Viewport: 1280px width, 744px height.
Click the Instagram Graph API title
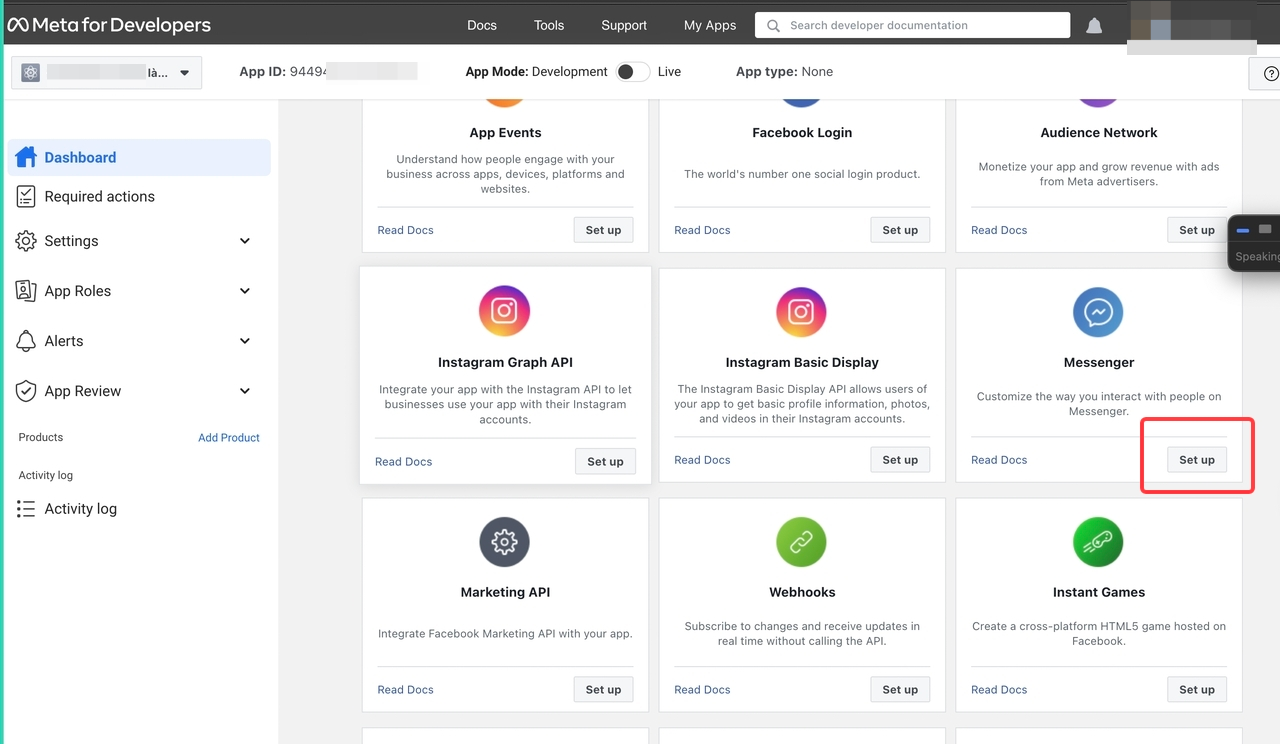point(505,363)
